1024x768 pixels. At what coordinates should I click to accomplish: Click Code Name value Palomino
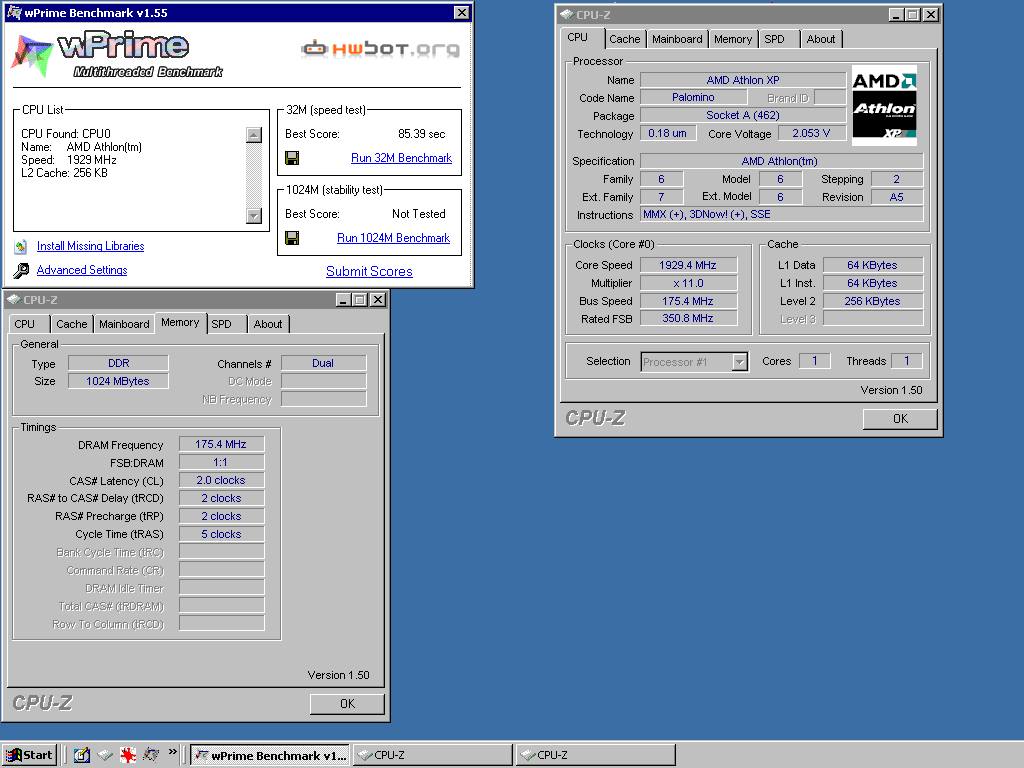[694, 97]
